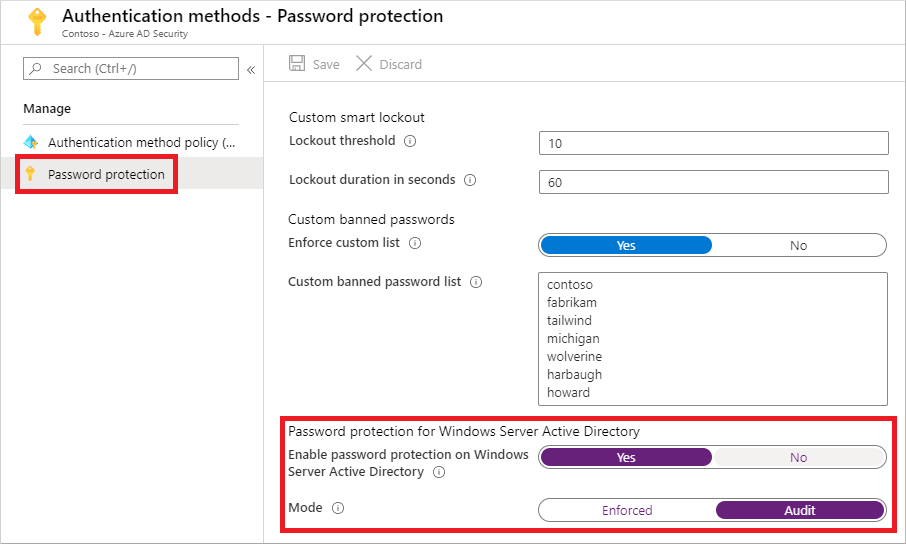Select Audit mode option
The height and width of the screenshot is (544, 906).
point(800,510)
